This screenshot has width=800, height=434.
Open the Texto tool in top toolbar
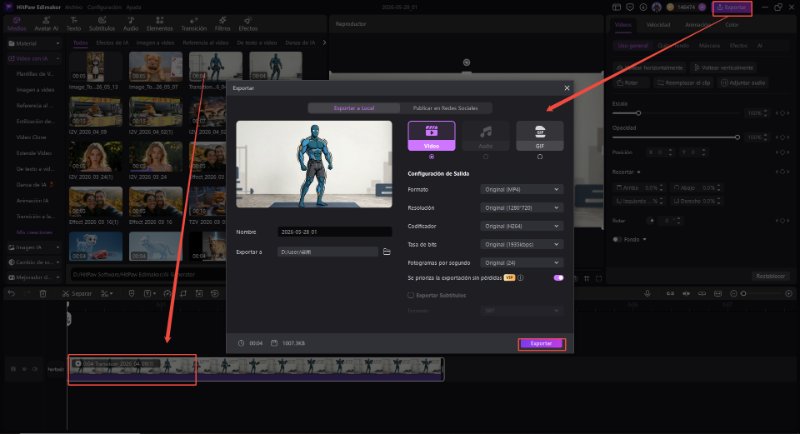[x=74, y=24]
